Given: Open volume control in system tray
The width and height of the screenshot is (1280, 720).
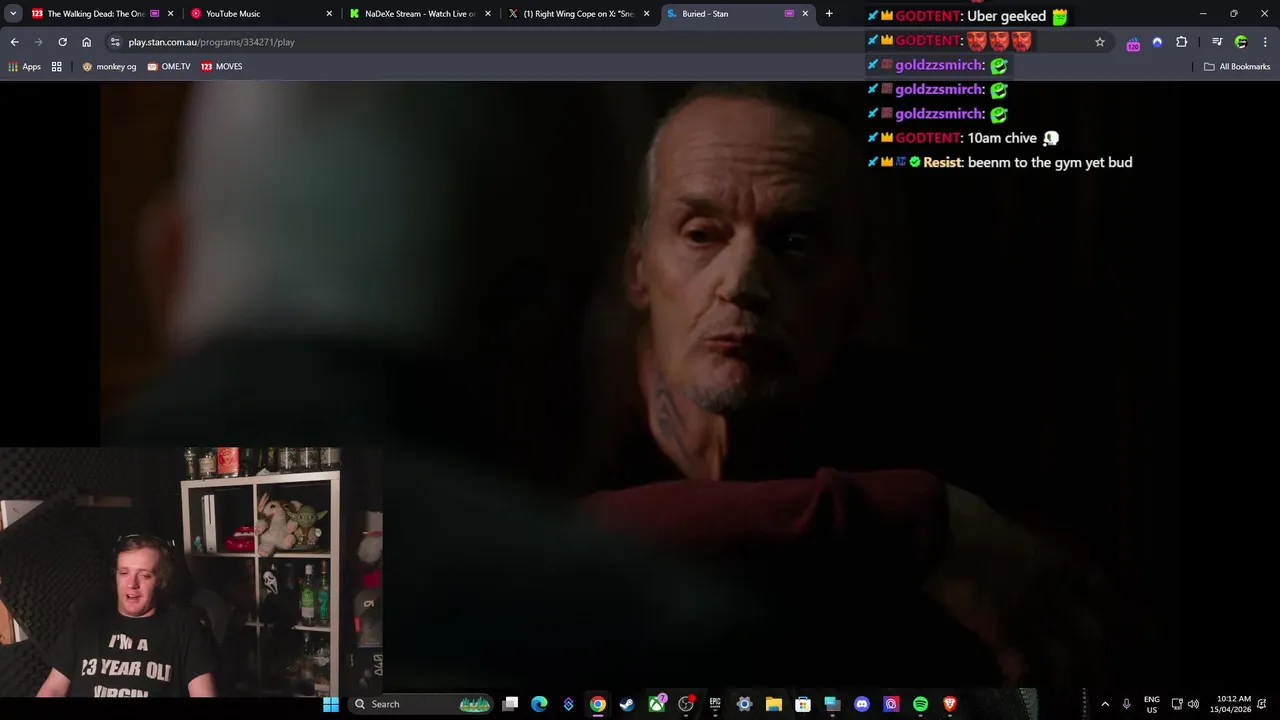Looking at the screenshot, I should pyautogui.click(x=1193, y=704).
